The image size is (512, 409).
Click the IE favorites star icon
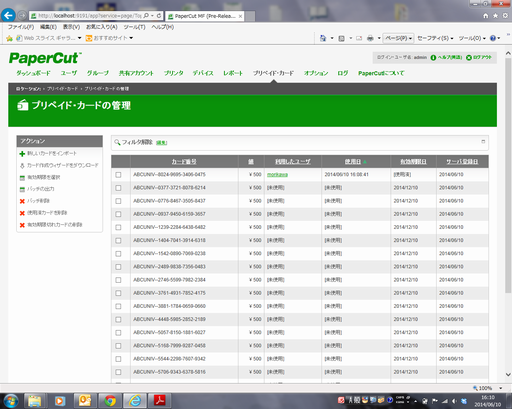pyautogui.click(x=495, y=16)
